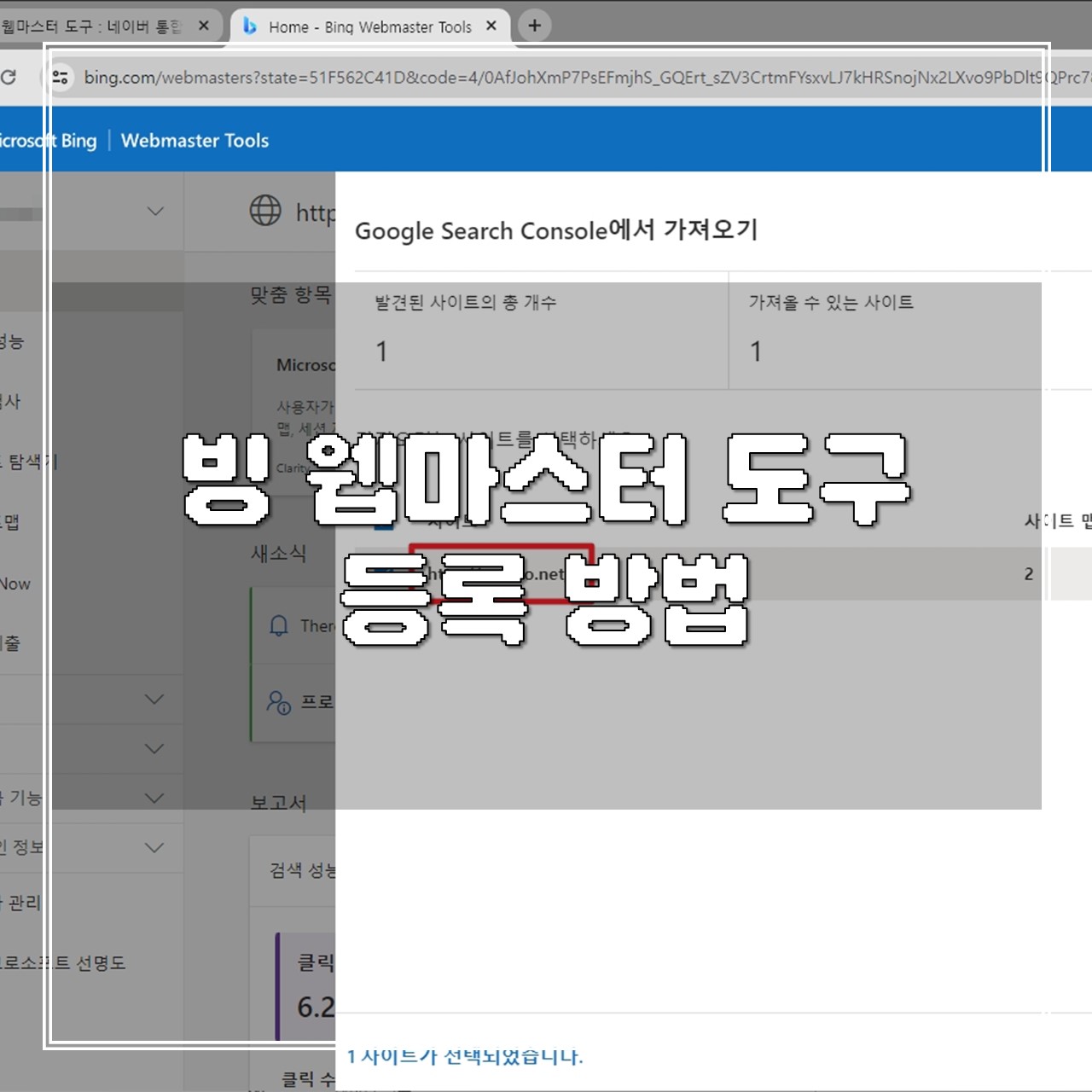The width and height of the screenshot is (1092, 1092).
Task: Open the 탐색기 sidebar item
Action: click(29, 462)
